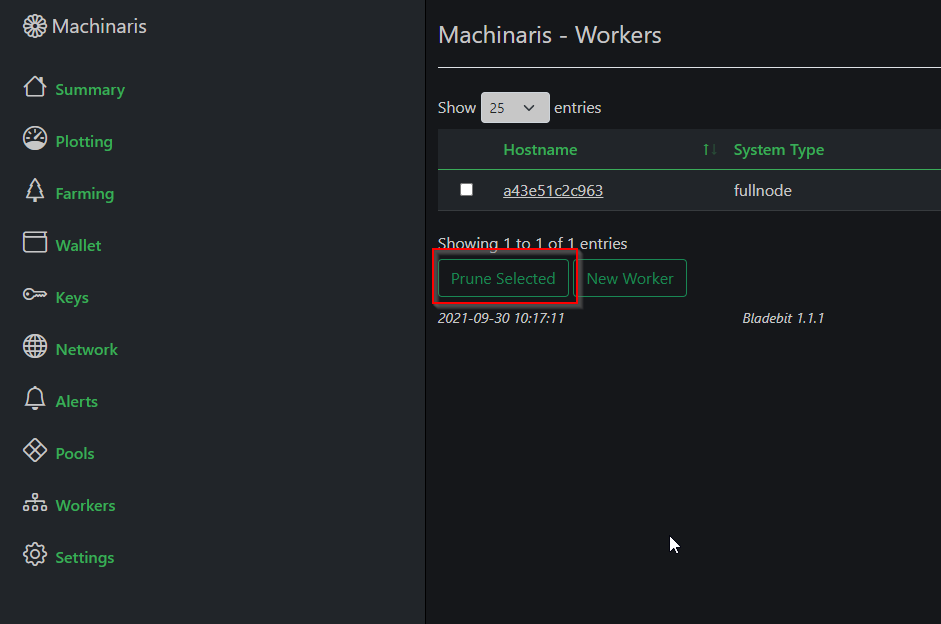This screenshot has height=624, width=941.
Task: Click the New Worker button
Action: point(630,278)
